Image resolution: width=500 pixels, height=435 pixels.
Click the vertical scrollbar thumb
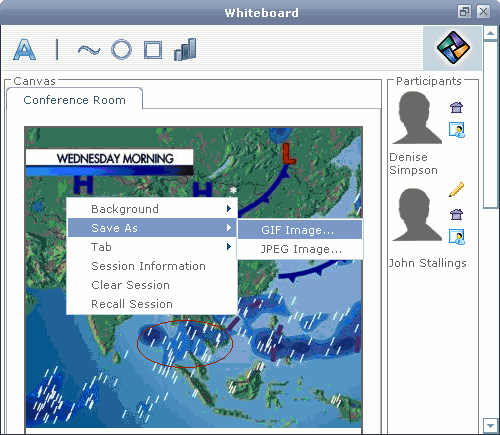click(490, 124)
